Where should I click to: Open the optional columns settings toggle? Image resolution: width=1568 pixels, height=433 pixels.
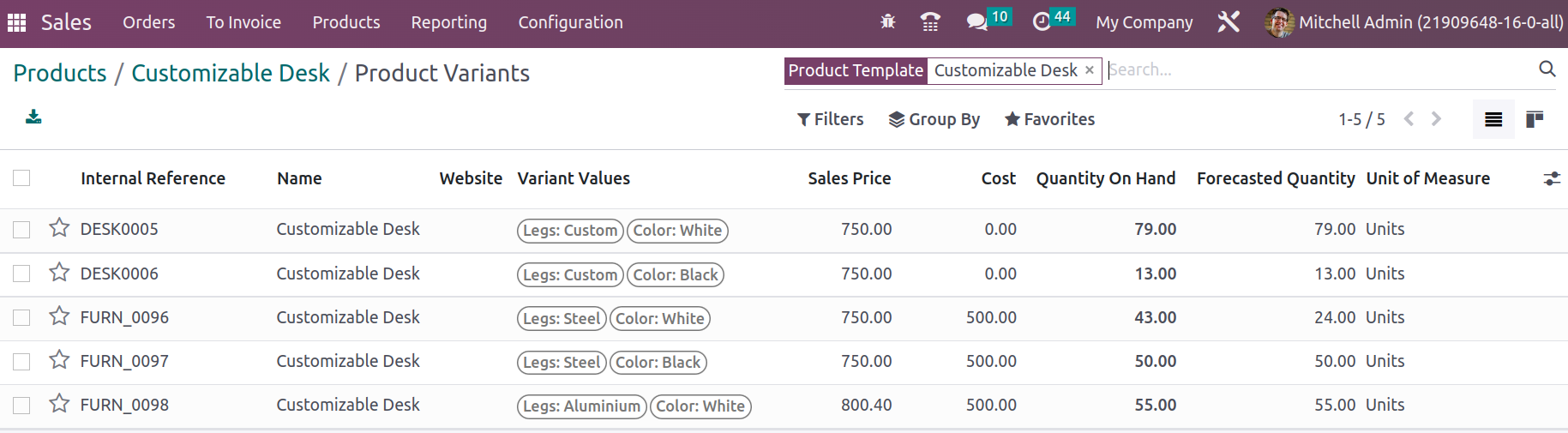tap(1552, 178)
